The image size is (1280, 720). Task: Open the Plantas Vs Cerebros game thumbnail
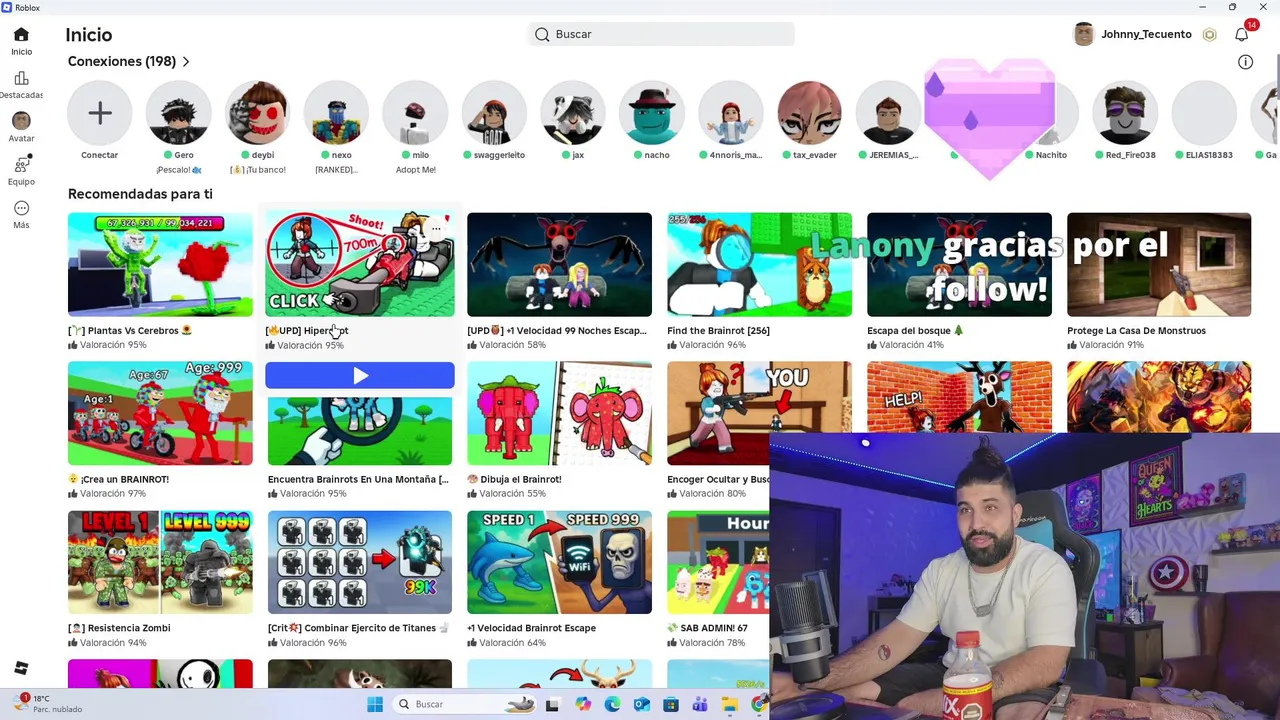coord(160,265)
